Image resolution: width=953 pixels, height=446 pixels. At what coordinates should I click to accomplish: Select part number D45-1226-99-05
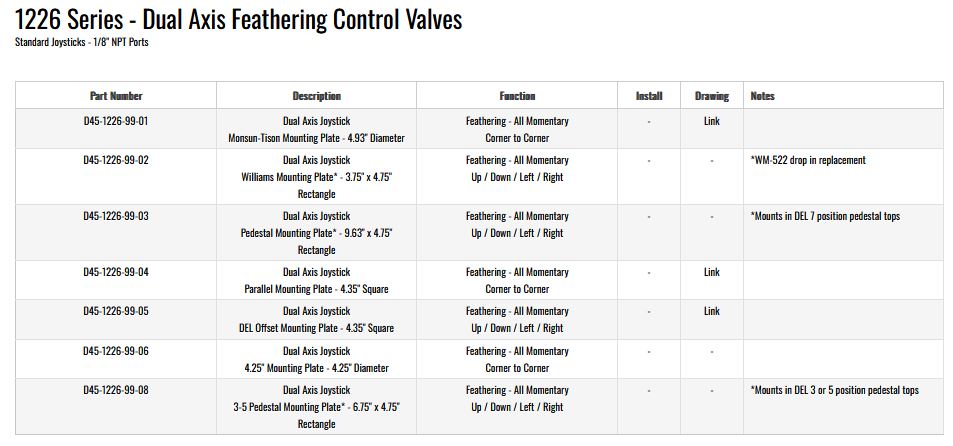[116, 311]
